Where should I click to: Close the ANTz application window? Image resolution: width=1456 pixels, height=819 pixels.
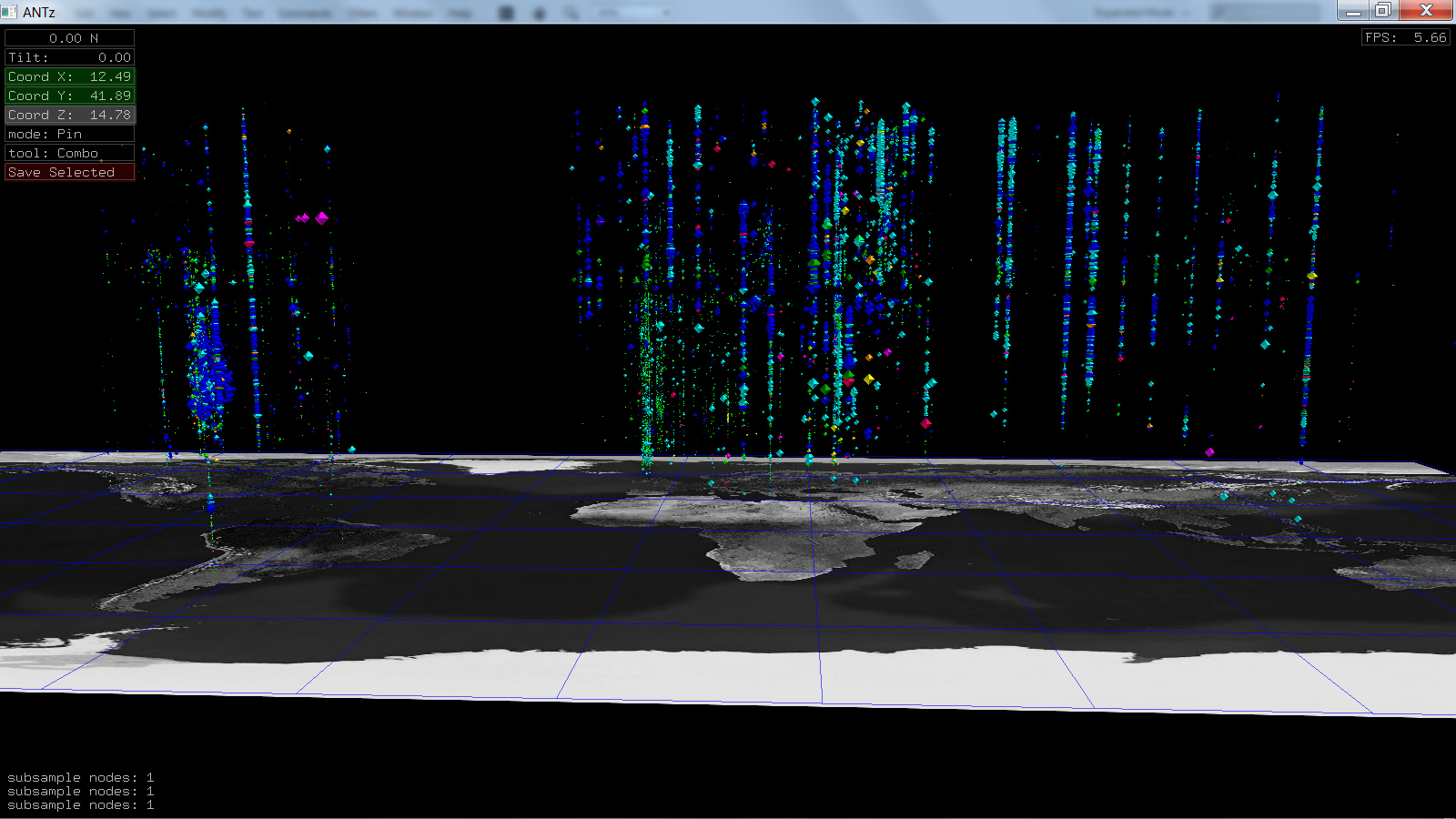(1426, 11)
